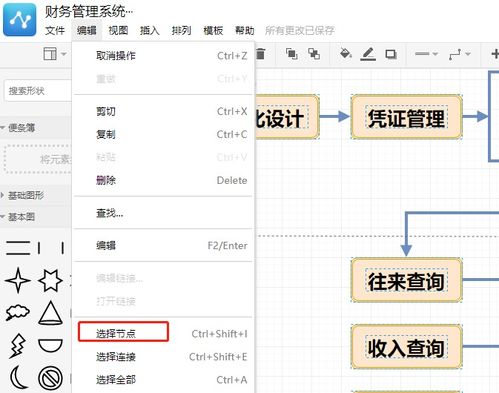Image resolution: width=499 pixels, height=393 pixels.
Task: Select the no-symbol prohibited shape
Action: (50, 378)
